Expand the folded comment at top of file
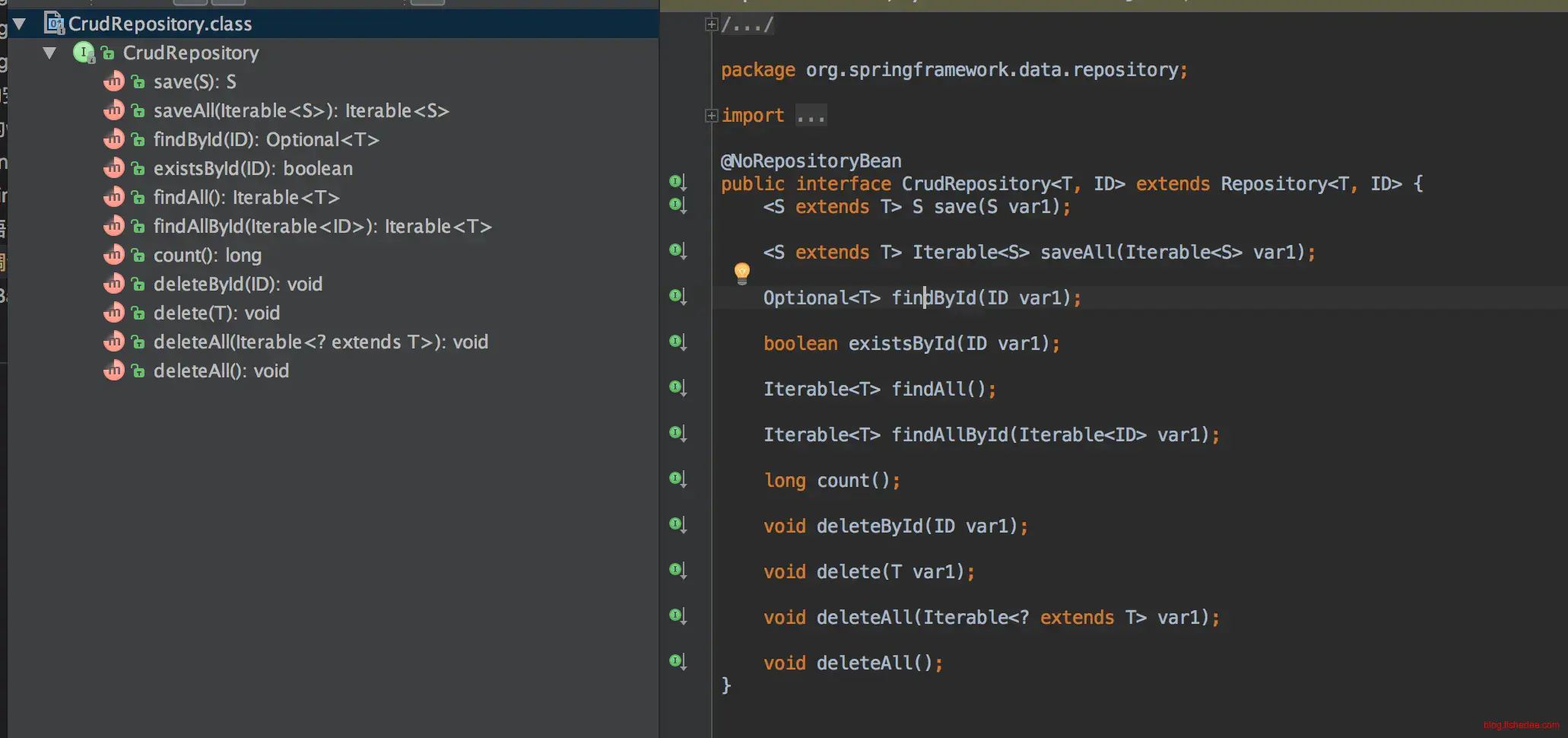The image size is (1568, 738). click(711, 24)
